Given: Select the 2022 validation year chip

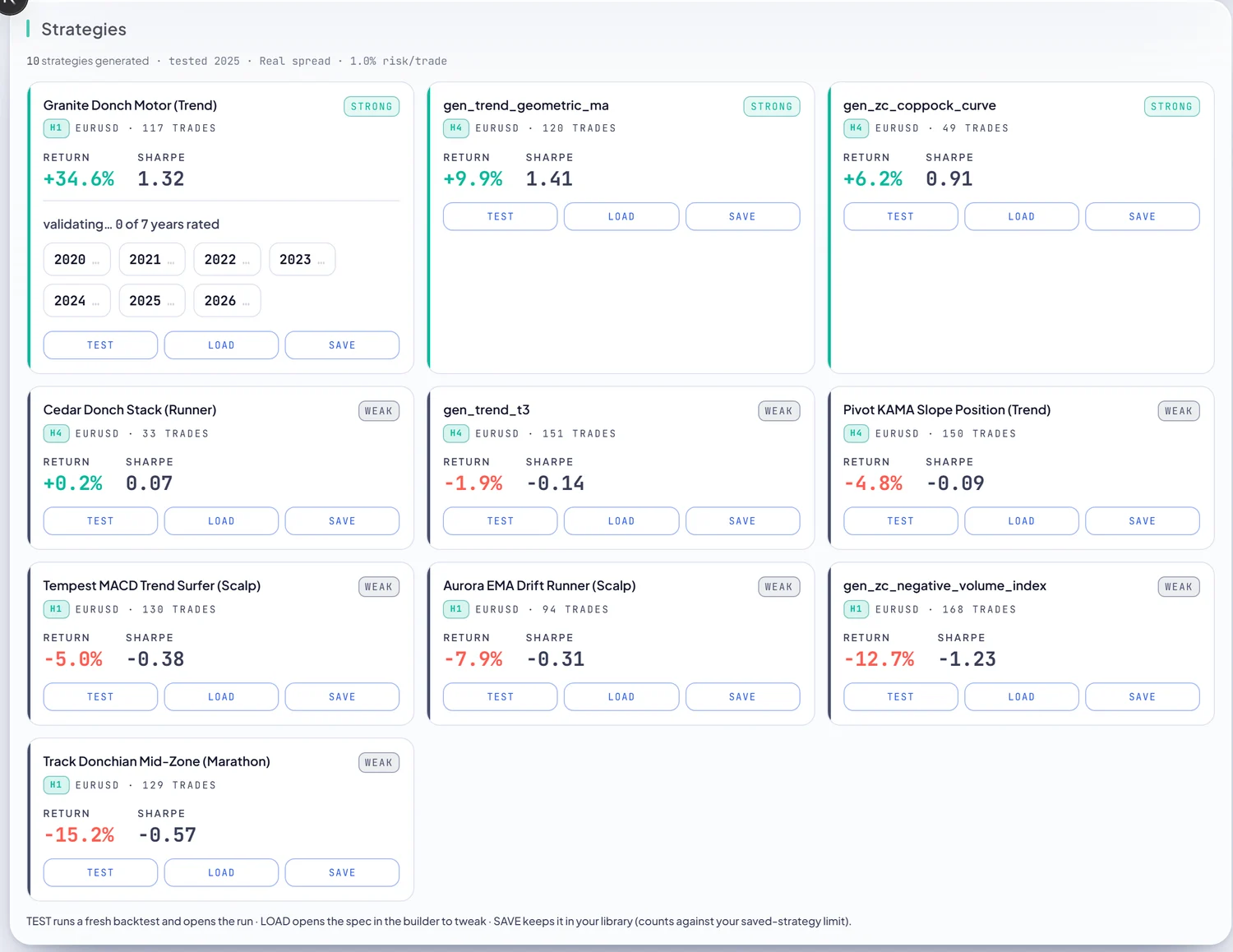Looking at the screenshot, I should pos(227,259).
